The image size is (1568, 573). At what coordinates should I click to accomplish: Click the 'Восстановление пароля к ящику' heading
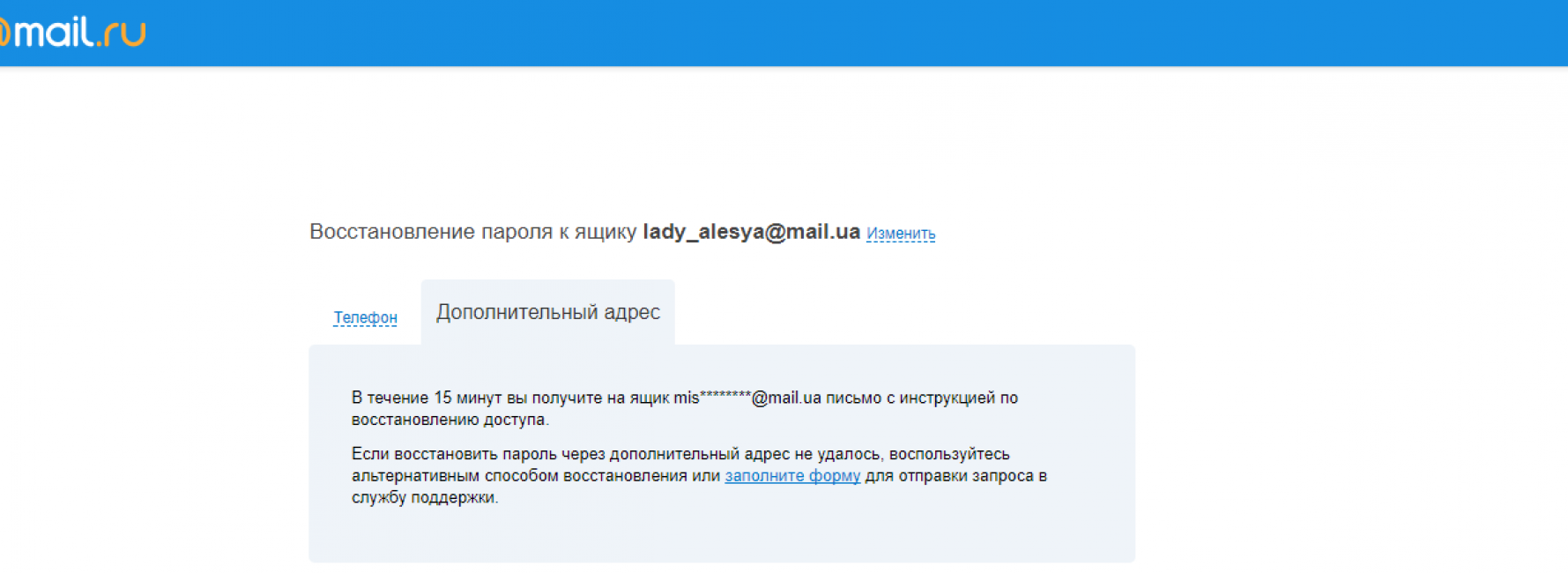point(472,232)
